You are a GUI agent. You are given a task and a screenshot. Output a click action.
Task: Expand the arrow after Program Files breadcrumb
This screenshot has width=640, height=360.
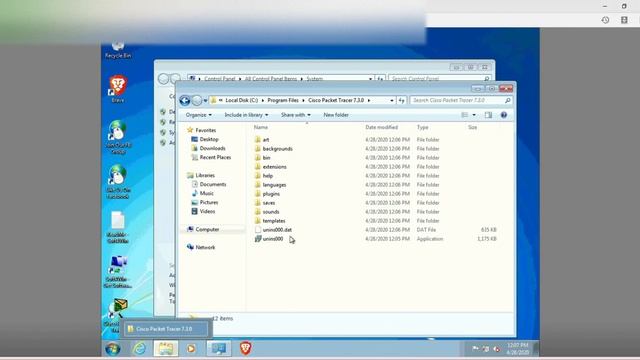point(304,100)
